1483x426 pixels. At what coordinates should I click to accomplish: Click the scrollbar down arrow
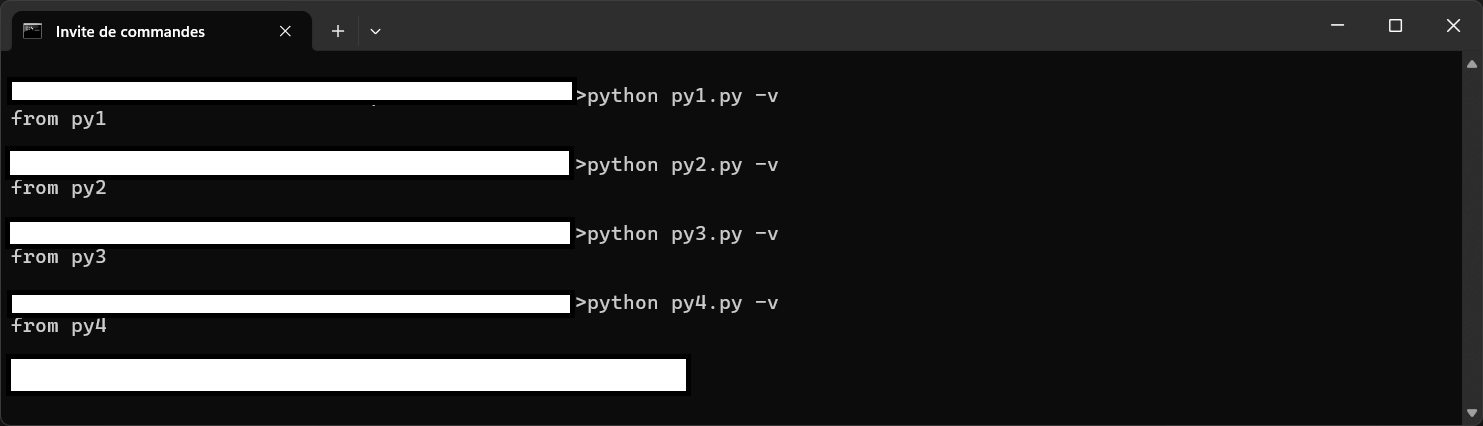point(1472,413)
